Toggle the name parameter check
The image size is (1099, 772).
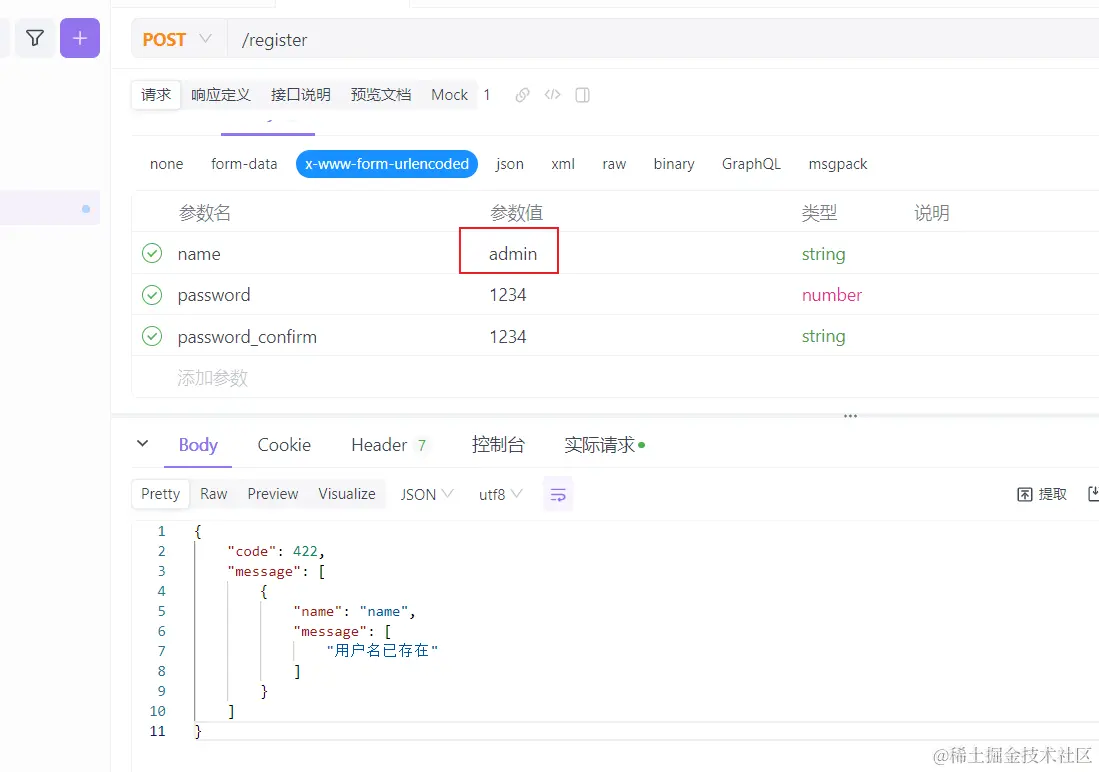coord(152,253)
